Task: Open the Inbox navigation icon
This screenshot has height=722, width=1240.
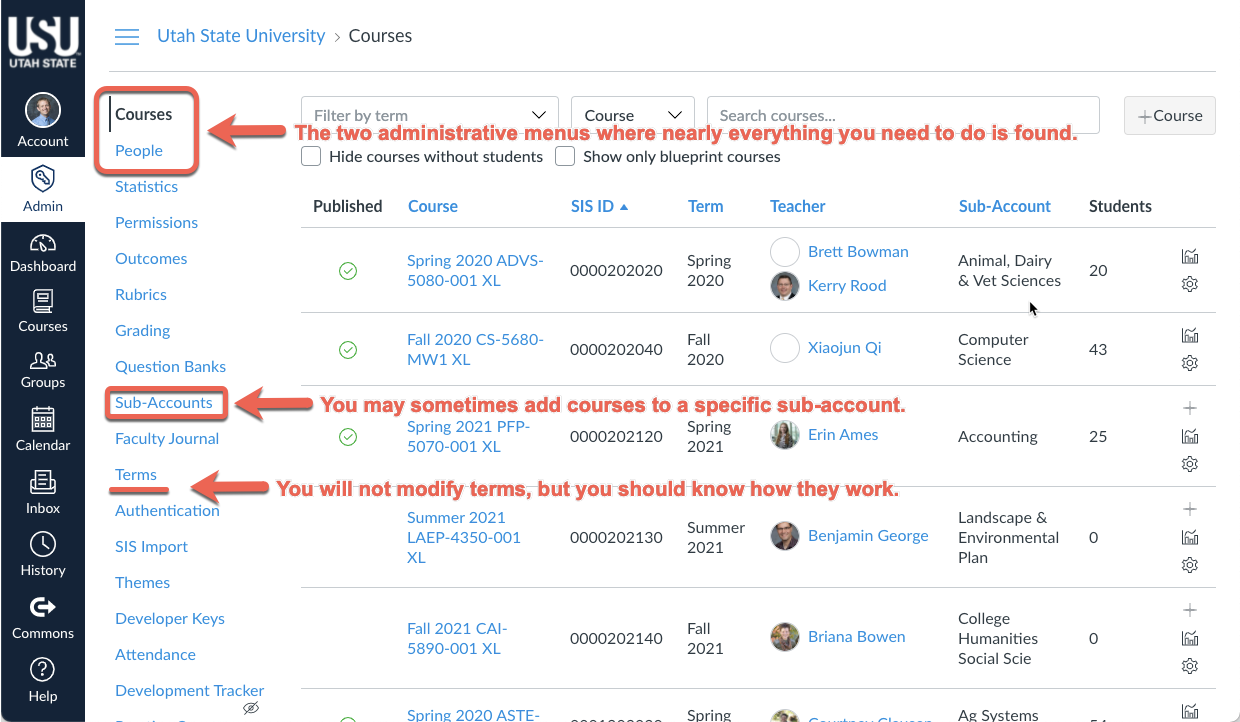Action: click(43, 482)
